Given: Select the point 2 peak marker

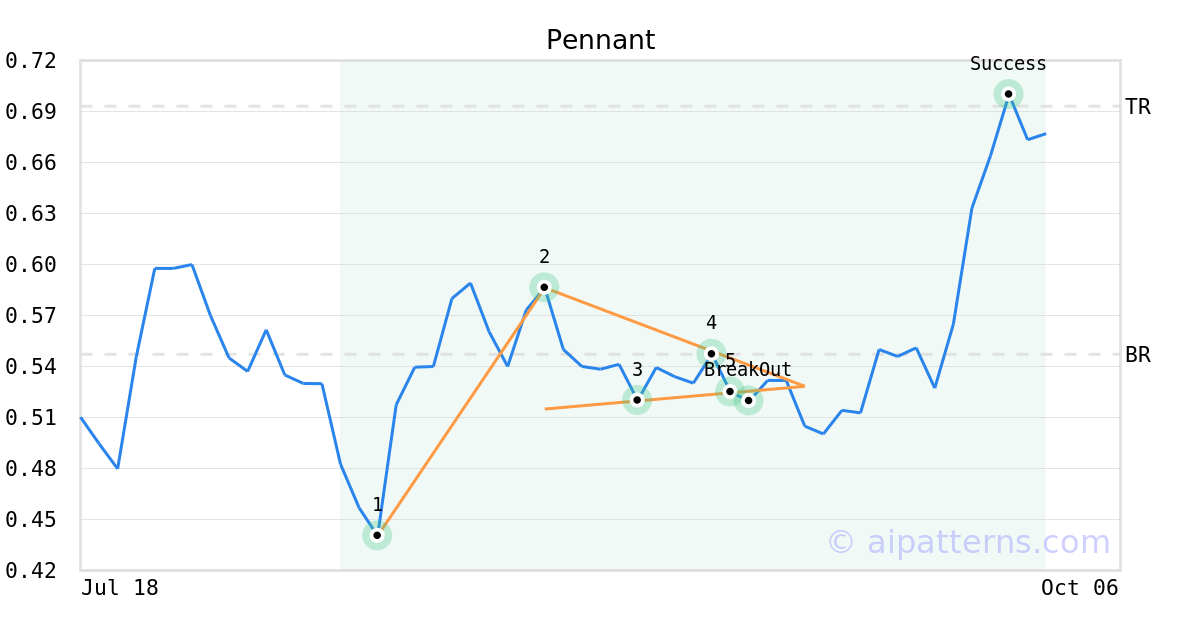Looking at the screenshot, I should tap(544, 287).
